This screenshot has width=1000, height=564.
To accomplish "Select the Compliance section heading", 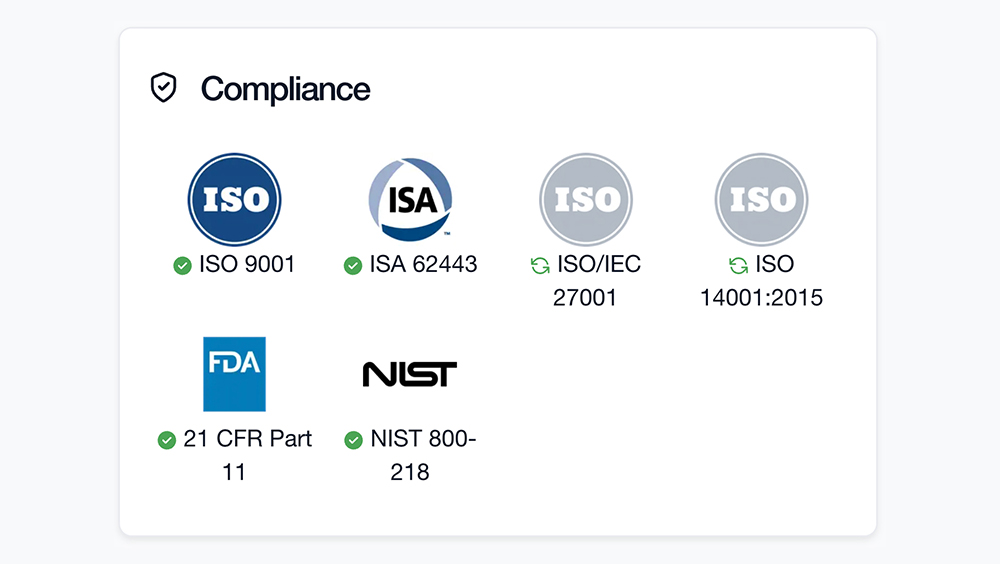I will [x=285, y=89].
